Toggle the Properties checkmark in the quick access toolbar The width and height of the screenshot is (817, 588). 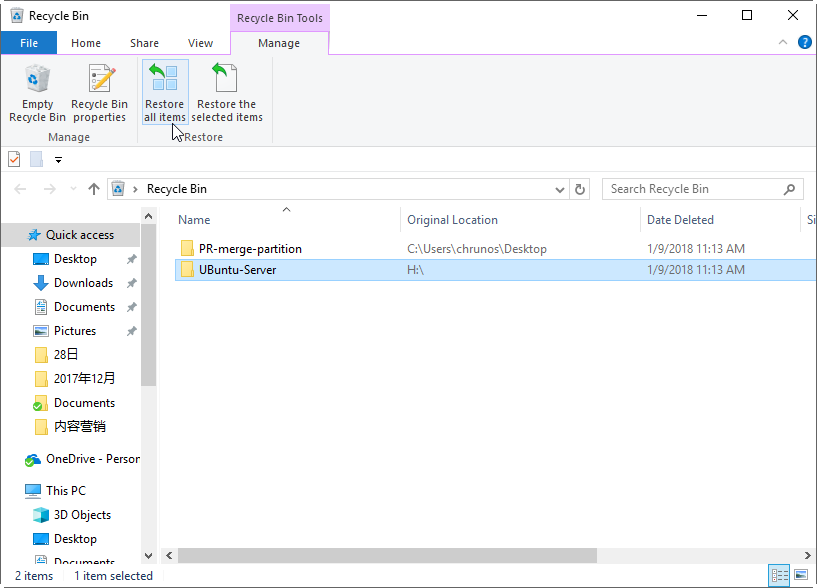tap(14, 159)
